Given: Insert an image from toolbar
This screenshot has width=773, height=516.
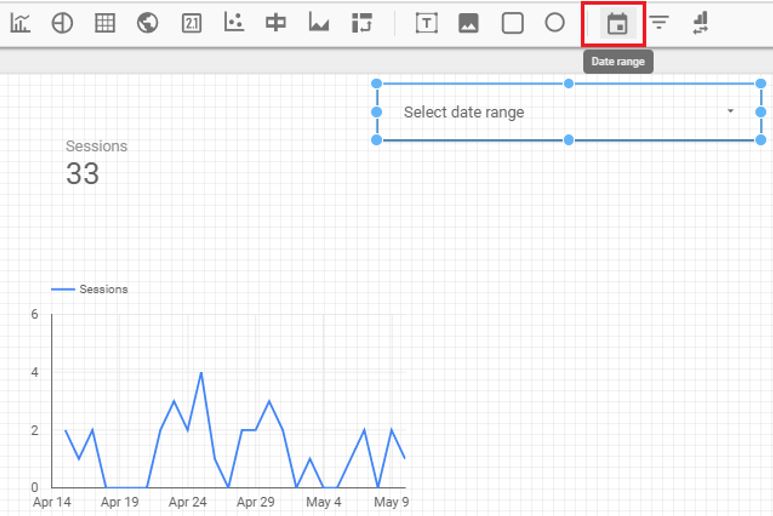Looking at the screenshot, I should coord(469,23).
